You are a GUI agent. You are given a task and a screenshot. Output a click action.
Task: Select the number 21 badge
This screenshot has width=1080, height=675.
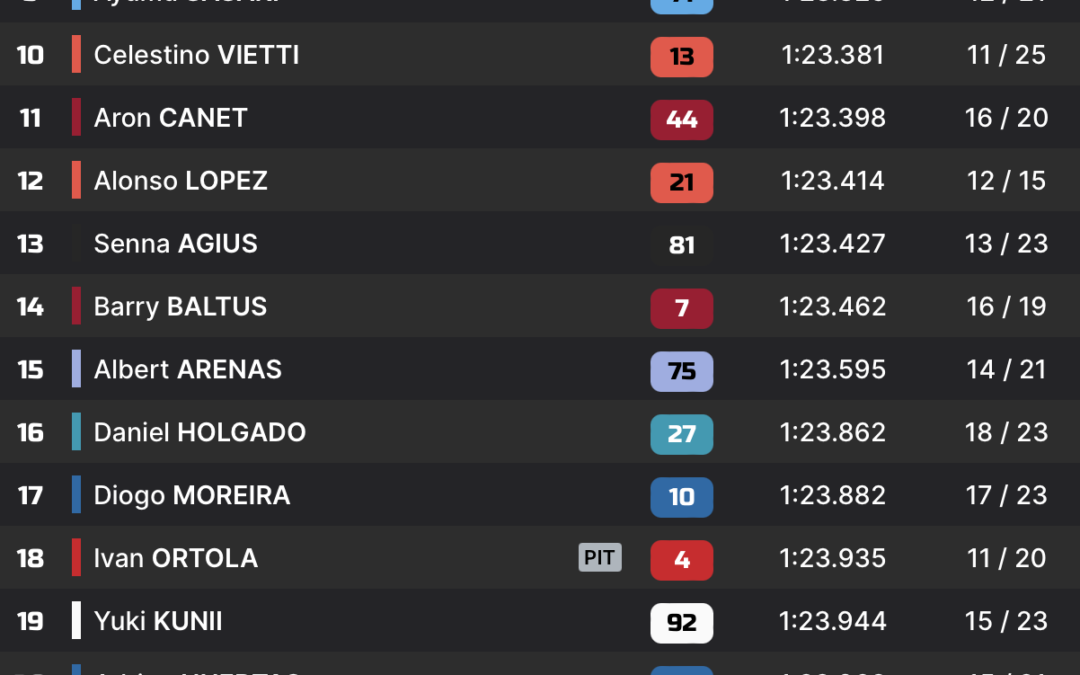pyautogui.click(x=681, y=183)
